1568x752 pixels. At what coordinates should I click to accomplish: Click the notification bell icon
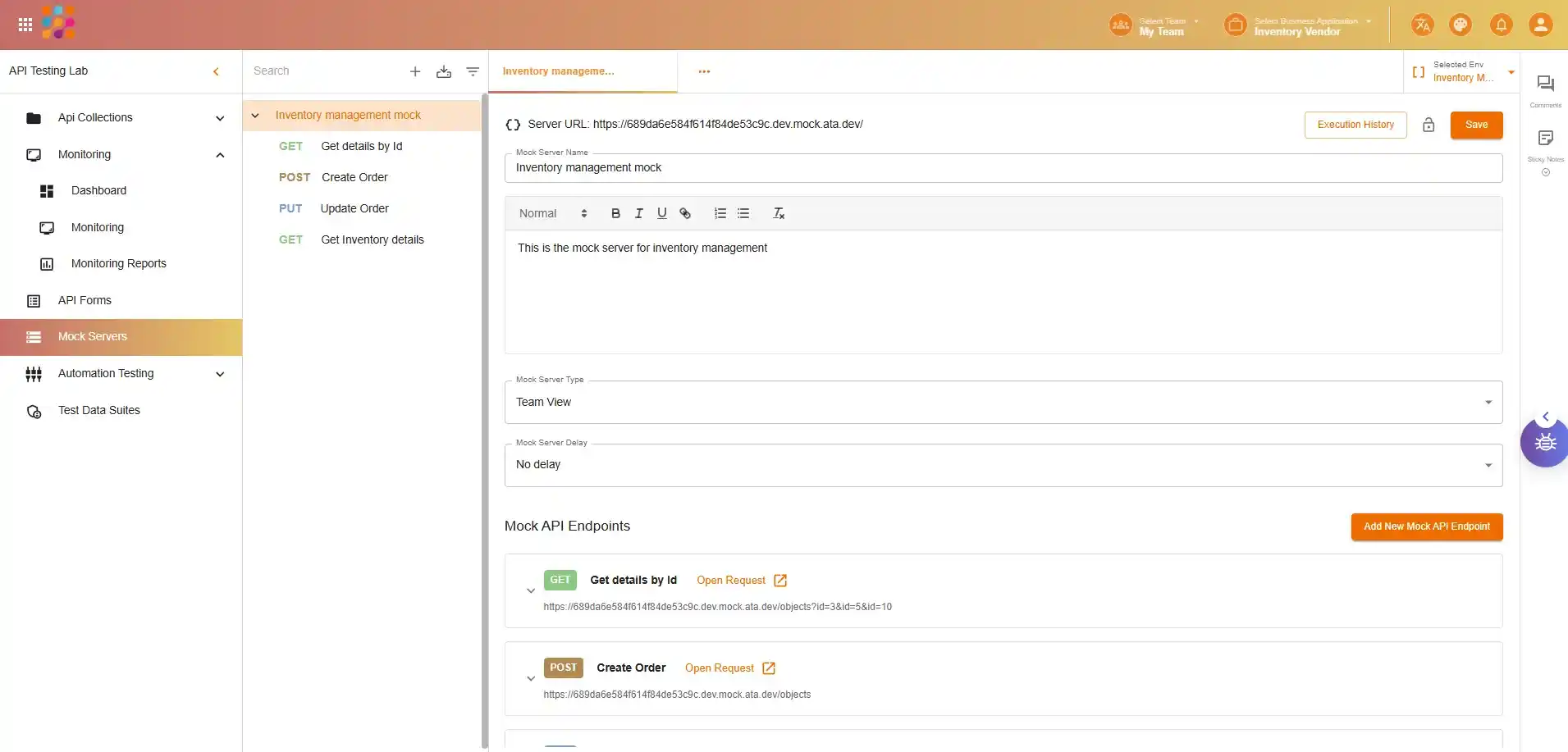[x=1501, y=25]
